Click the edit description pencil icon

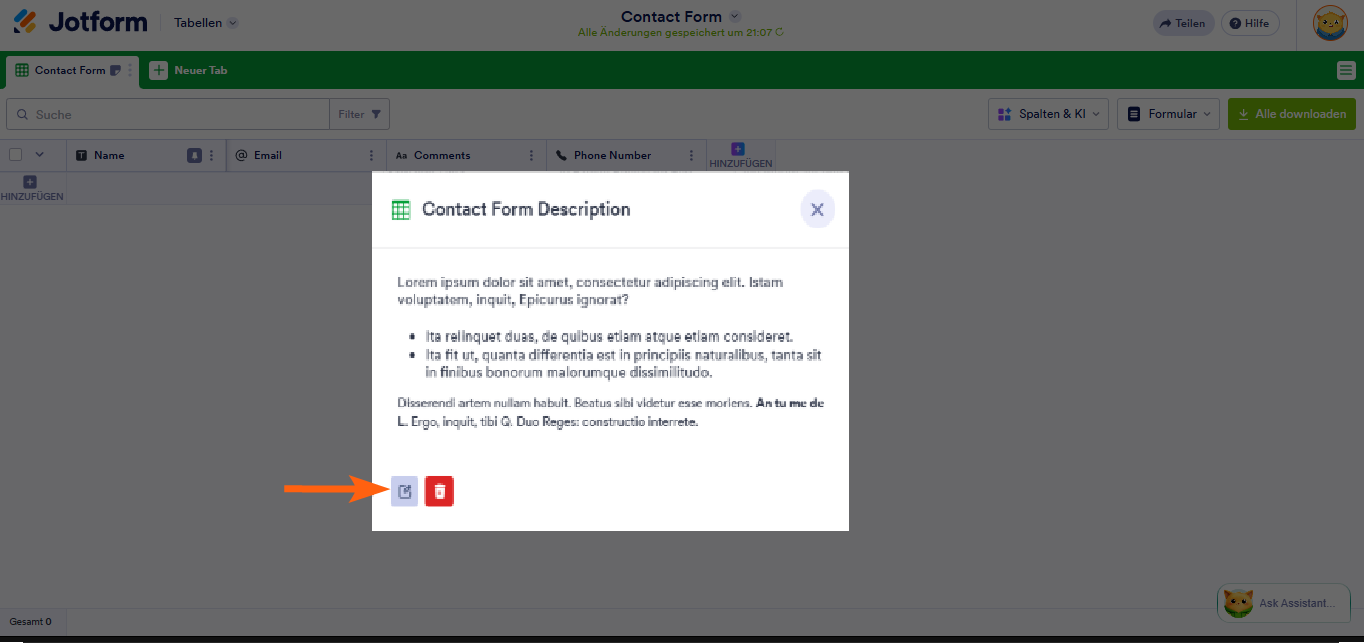404,491
